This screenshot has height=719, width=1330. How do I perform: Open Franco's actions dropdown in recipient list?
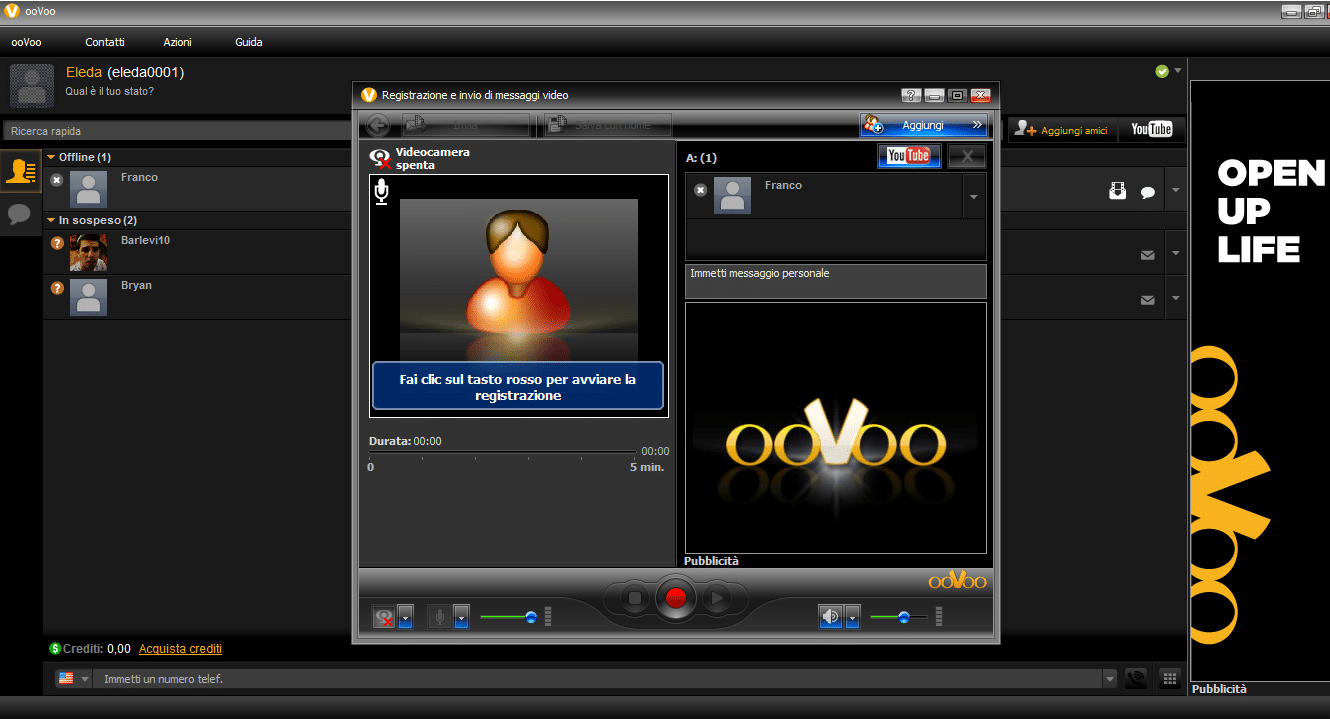pos(974,196)
